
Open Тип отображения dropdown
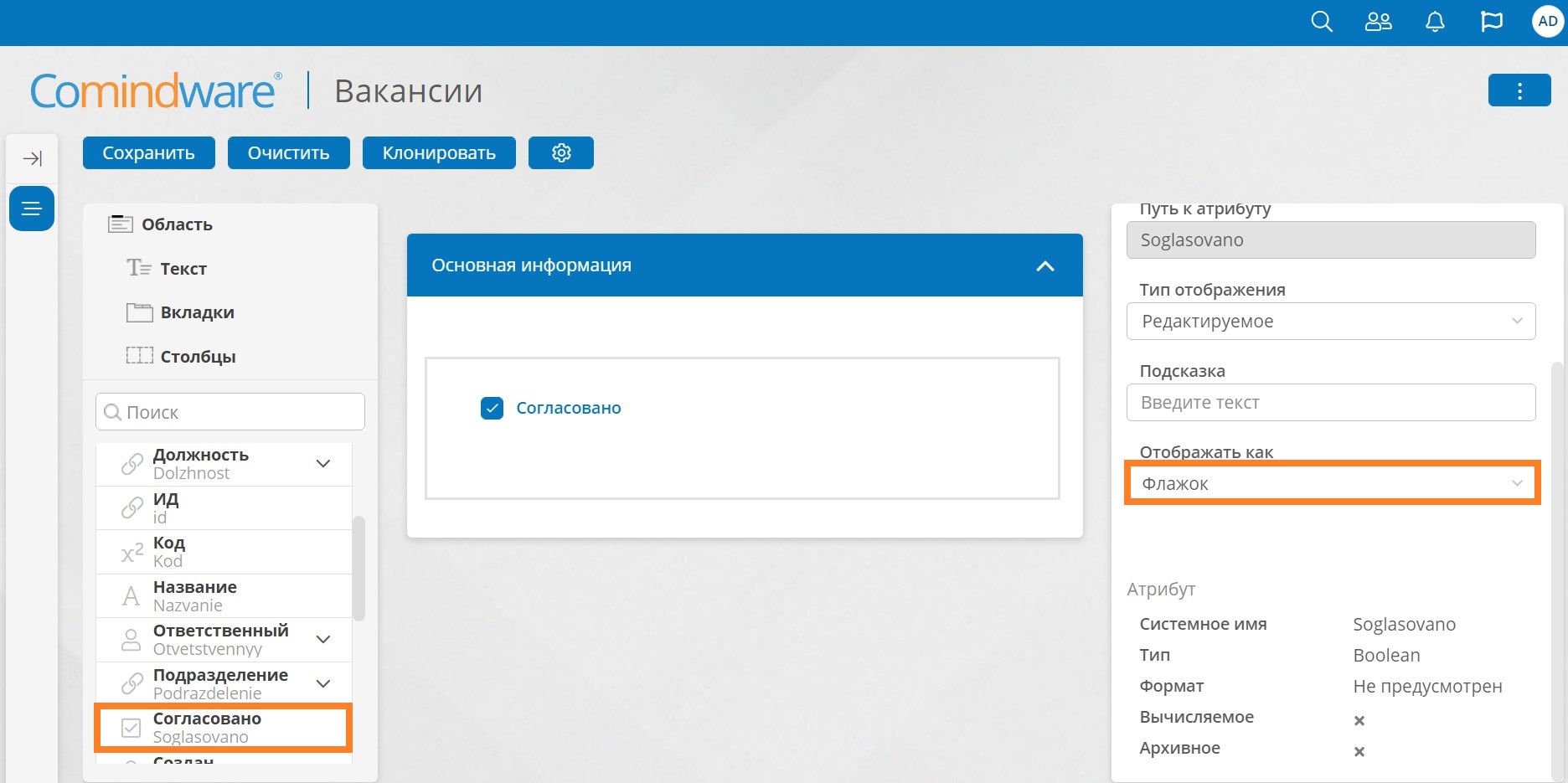click(1331, 322)
